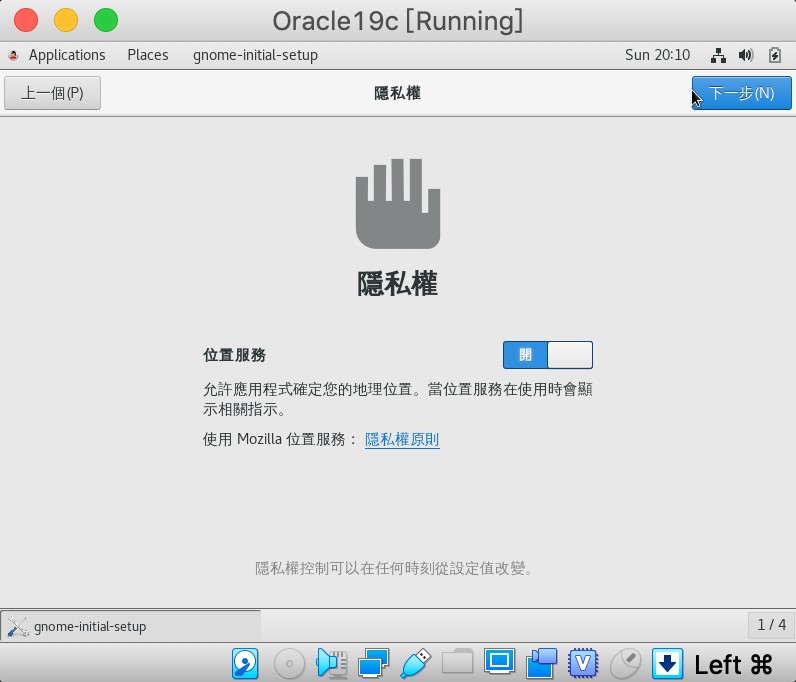Click the gray privacy hand icon
The height and width of the screenshot is (682, 796).
pos(398,204)
